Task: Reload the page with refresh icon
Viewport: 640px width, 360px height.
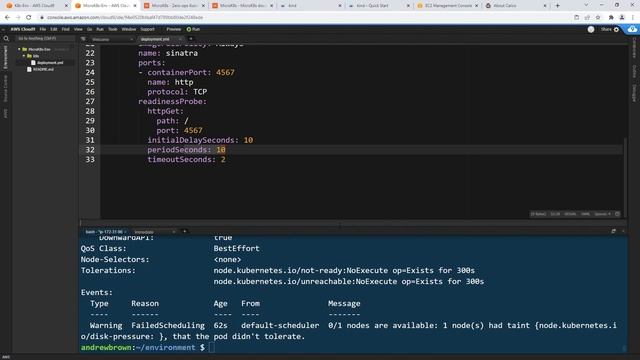Action: pyautogui.click(x=29, y=18)
